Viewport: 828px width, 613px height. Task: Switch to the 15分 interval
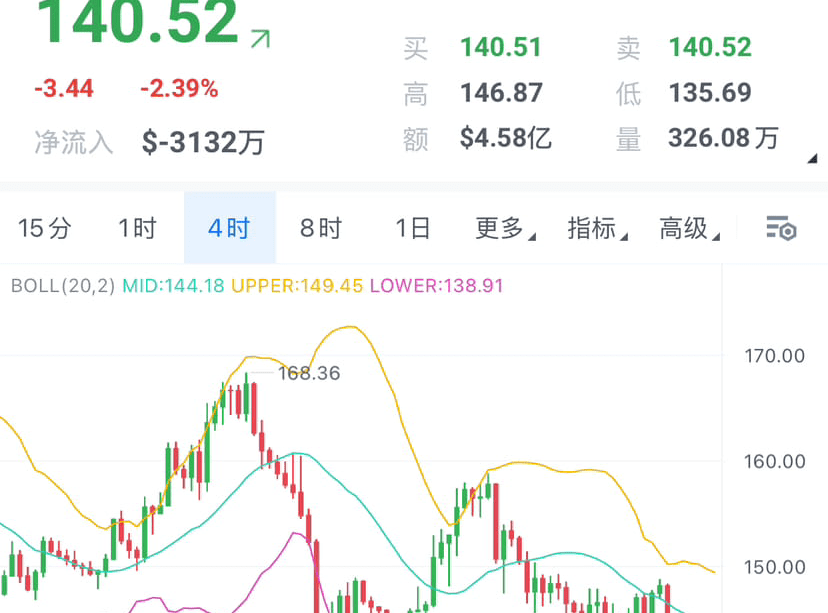pos(45,228)
